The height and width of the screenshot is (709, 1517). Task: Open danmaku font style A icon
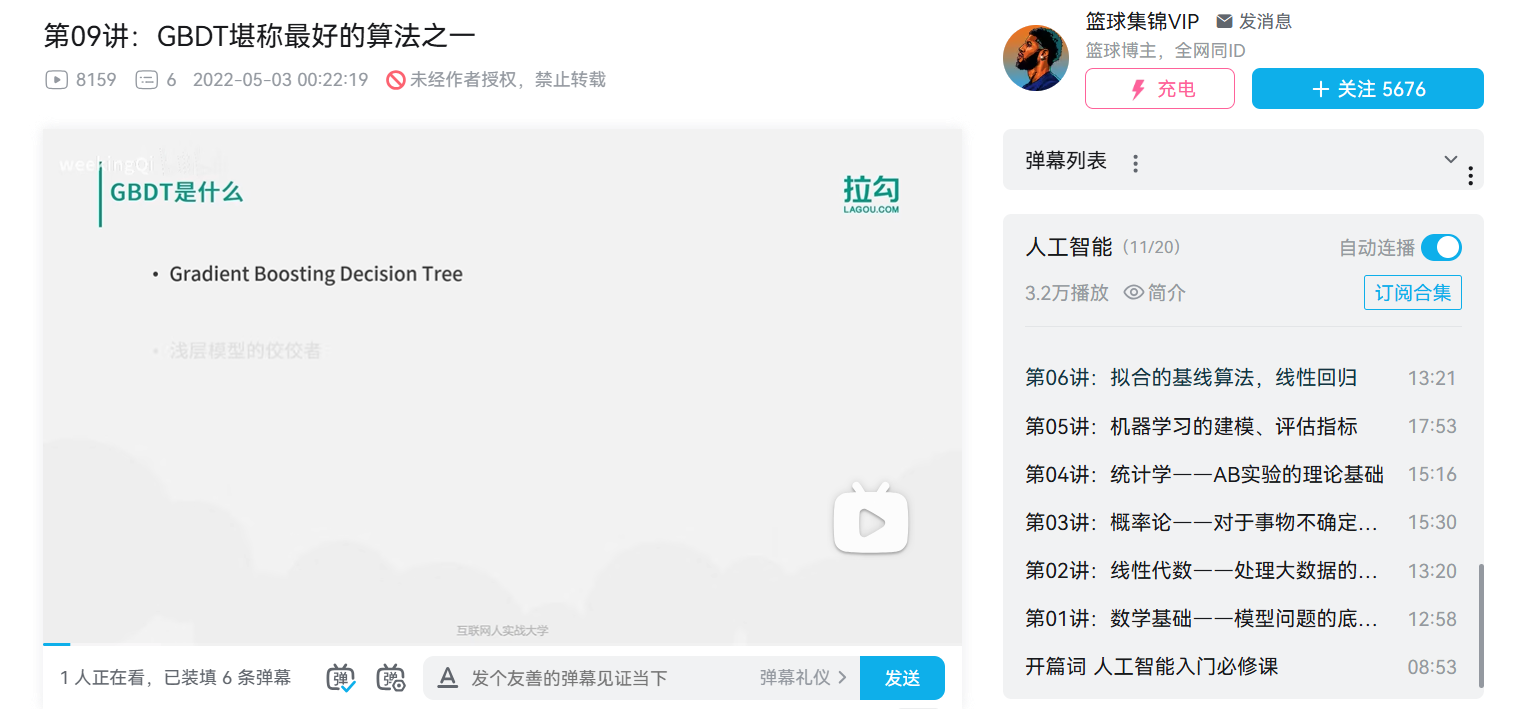[447, 678]
